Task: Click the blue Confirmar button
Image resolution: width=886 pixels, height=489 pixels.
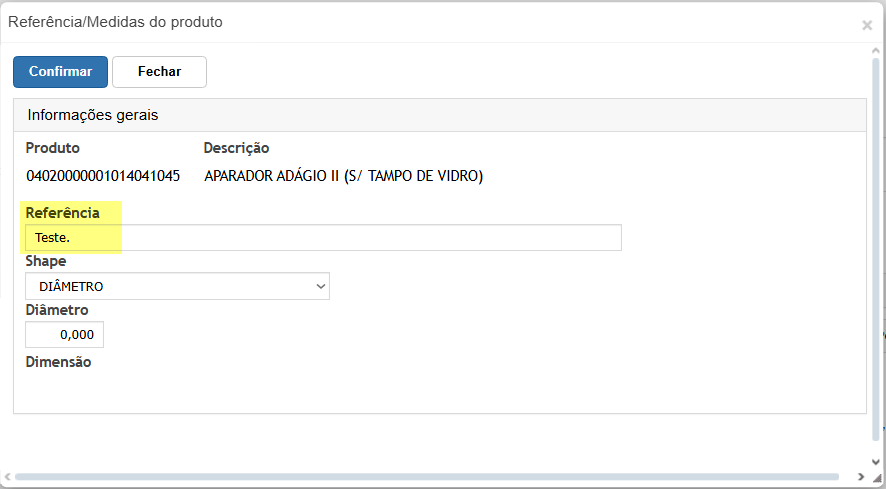Action: click(x=60, y=72)
